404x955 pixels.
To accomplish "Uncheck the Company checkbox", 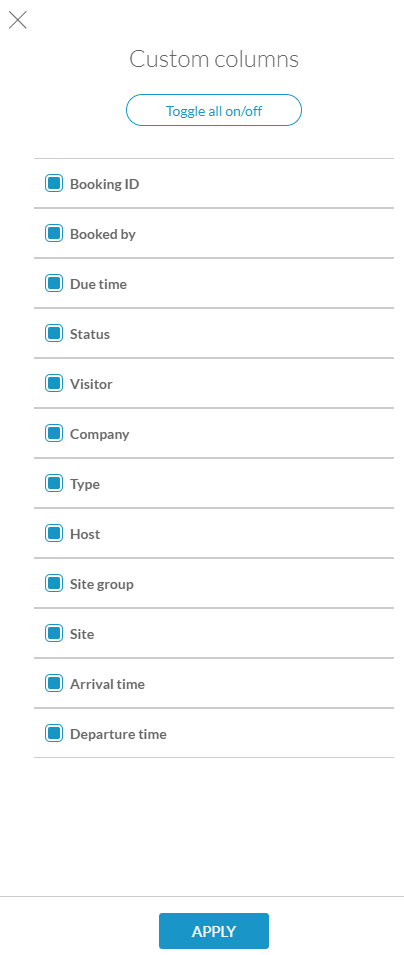I will [54, 433].
